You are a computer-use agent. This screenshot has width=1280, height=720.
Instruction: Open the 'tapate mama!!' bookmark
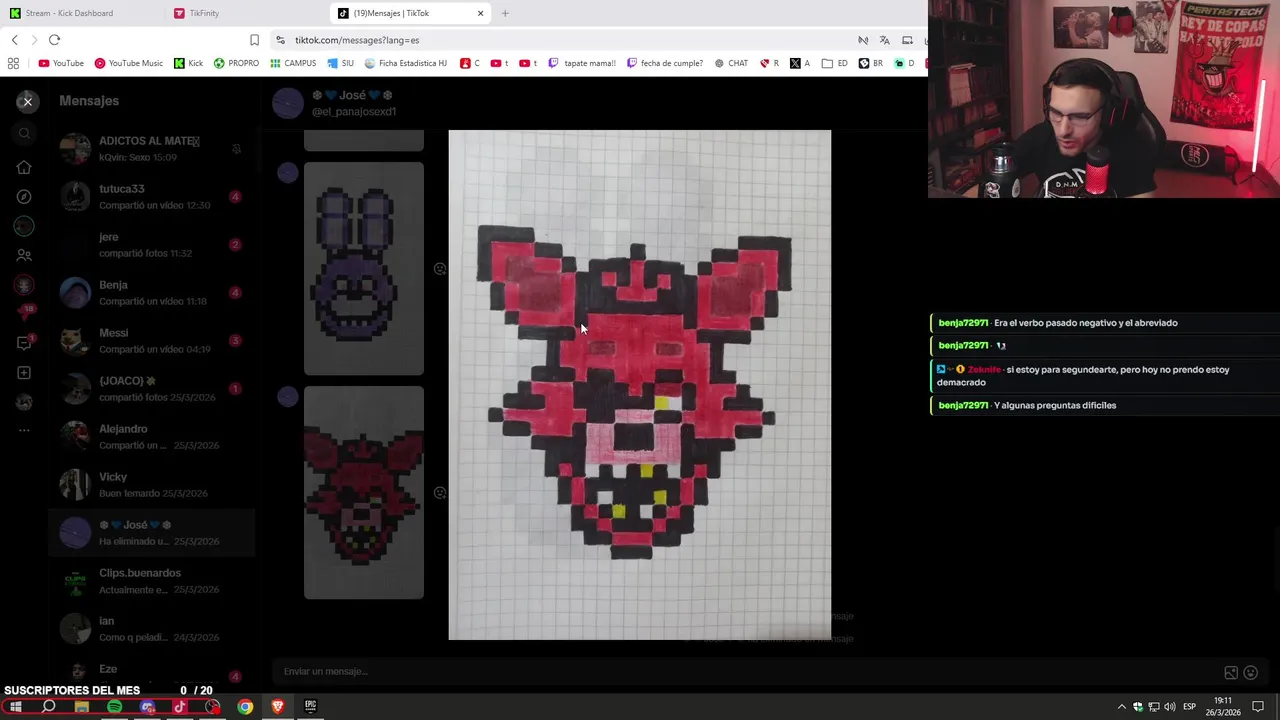pos(582,63)
